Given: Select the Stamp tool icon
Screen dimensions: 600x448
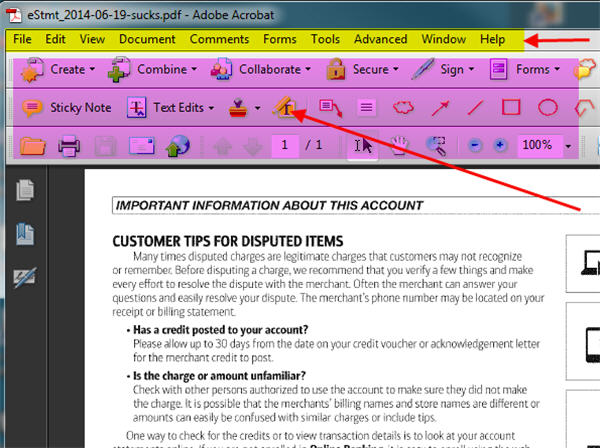Looking at the screenshot, I should click(238, 108).
